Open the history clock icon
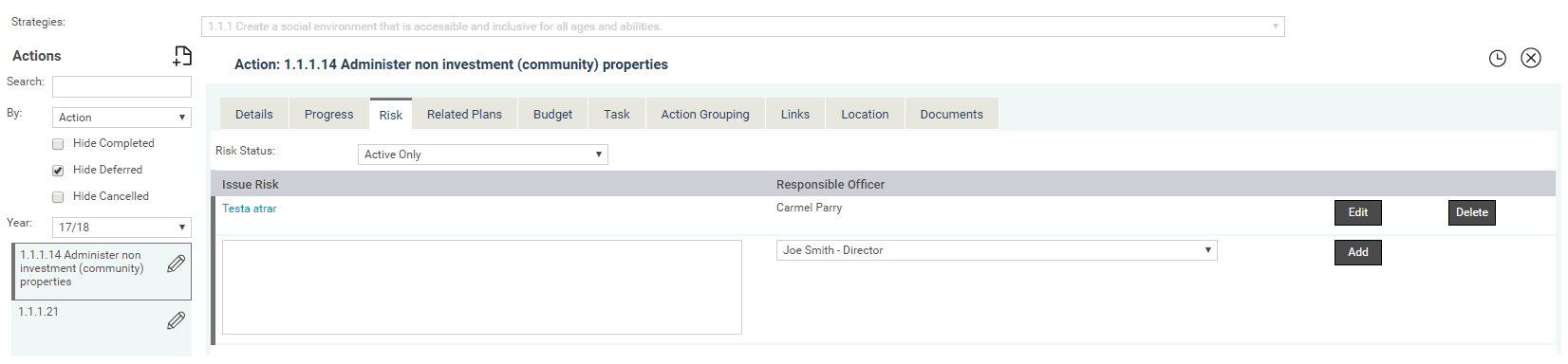The image size is (1568, 364). (1498, 59)
